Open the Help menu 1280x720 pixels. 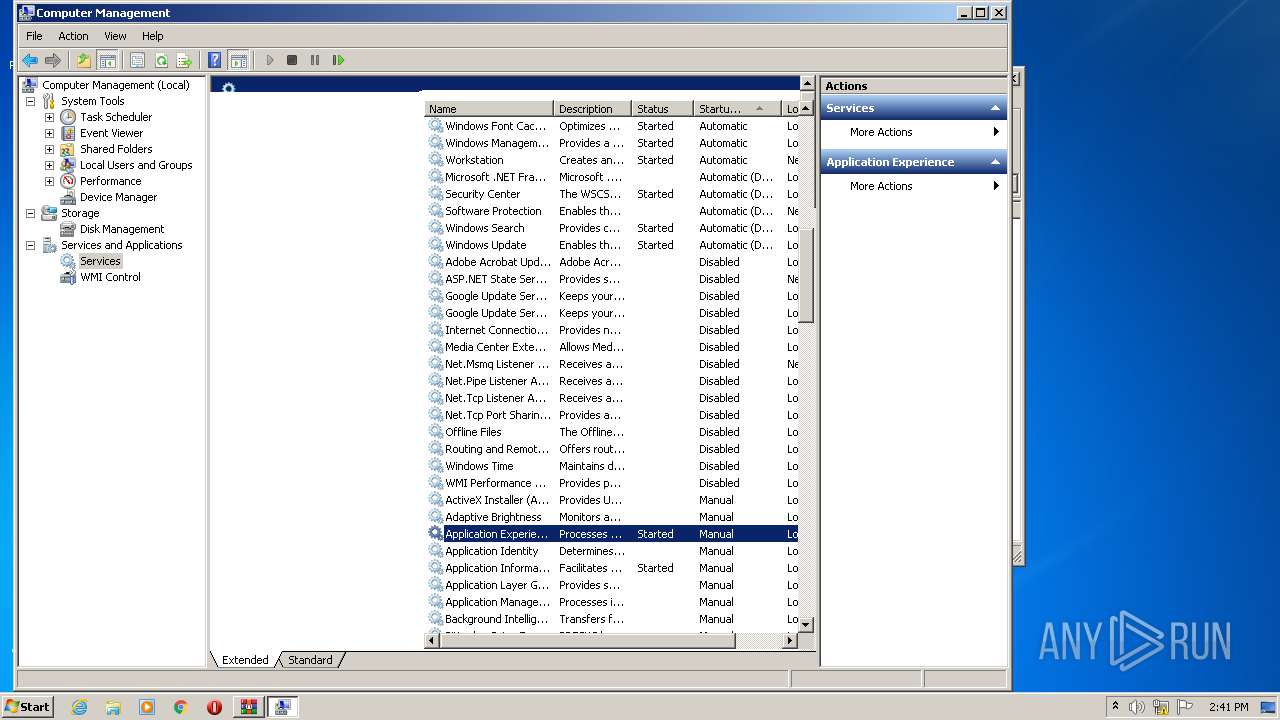(x=152, y=36)
